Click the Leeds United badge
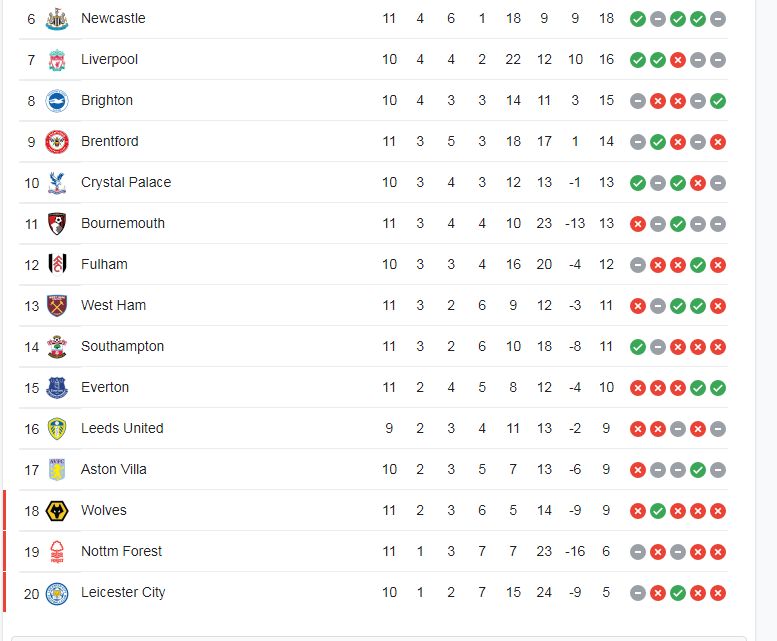777x641 pixels. [57, 428]
